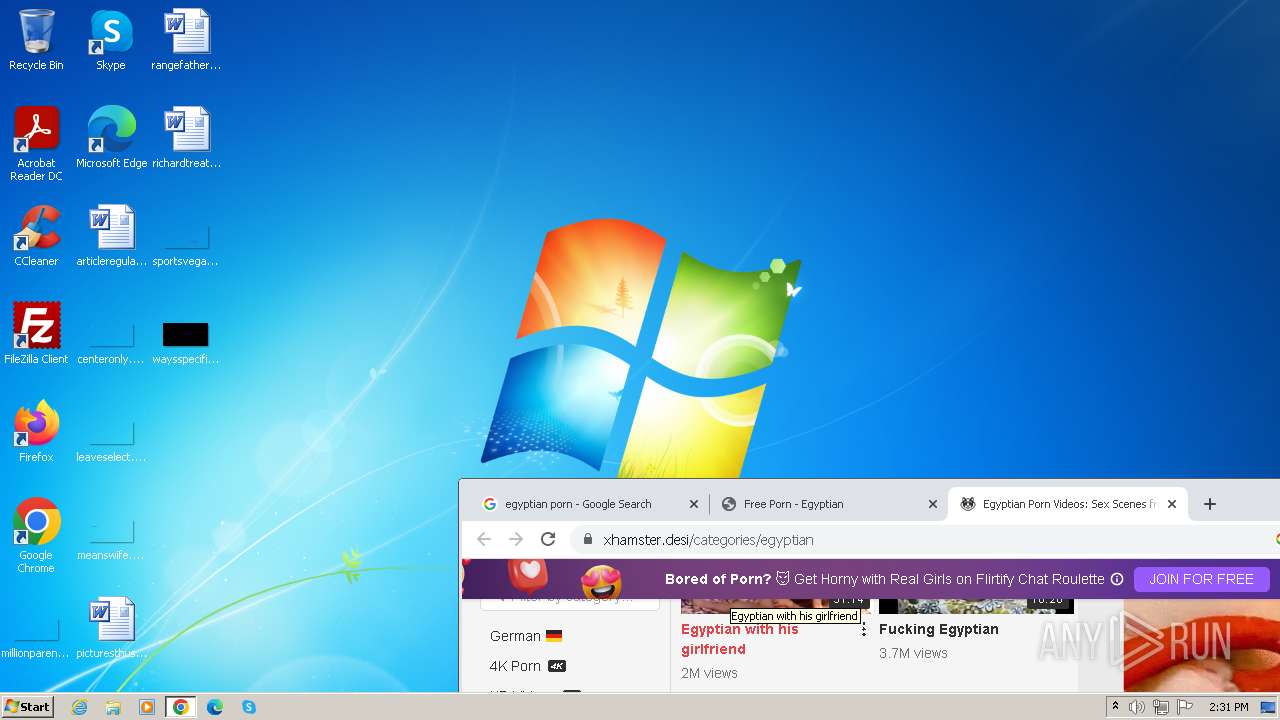Click the taskbar clock showing 2:31 PM
This screenshot has width=1280, height=720.
click(x=1228, y=707)
